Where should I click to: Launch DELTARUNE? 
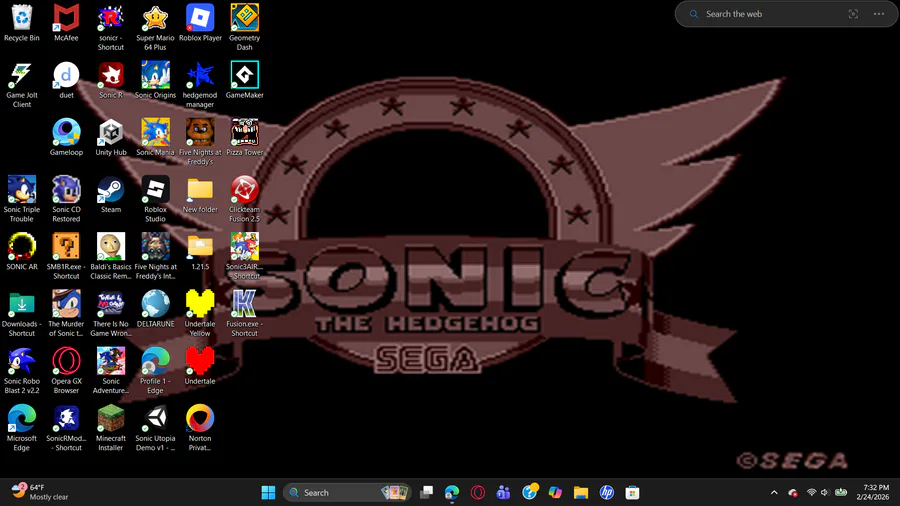156,309
